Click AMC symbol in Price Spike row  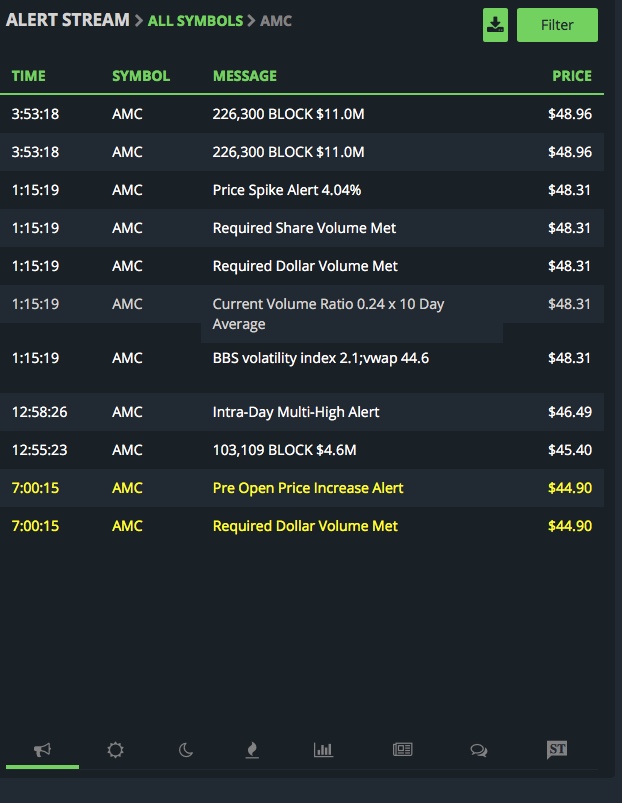127,190
